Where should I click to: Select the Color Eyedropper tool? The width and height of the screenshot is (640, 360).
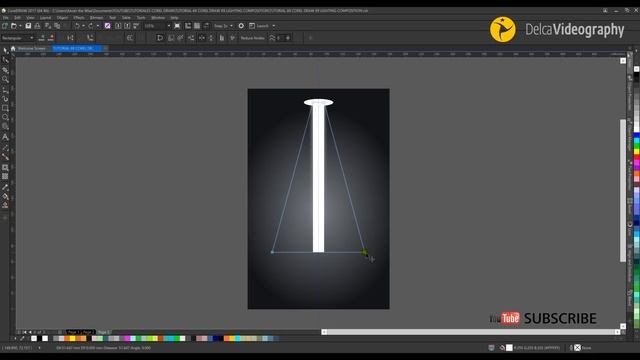[5, 187]
